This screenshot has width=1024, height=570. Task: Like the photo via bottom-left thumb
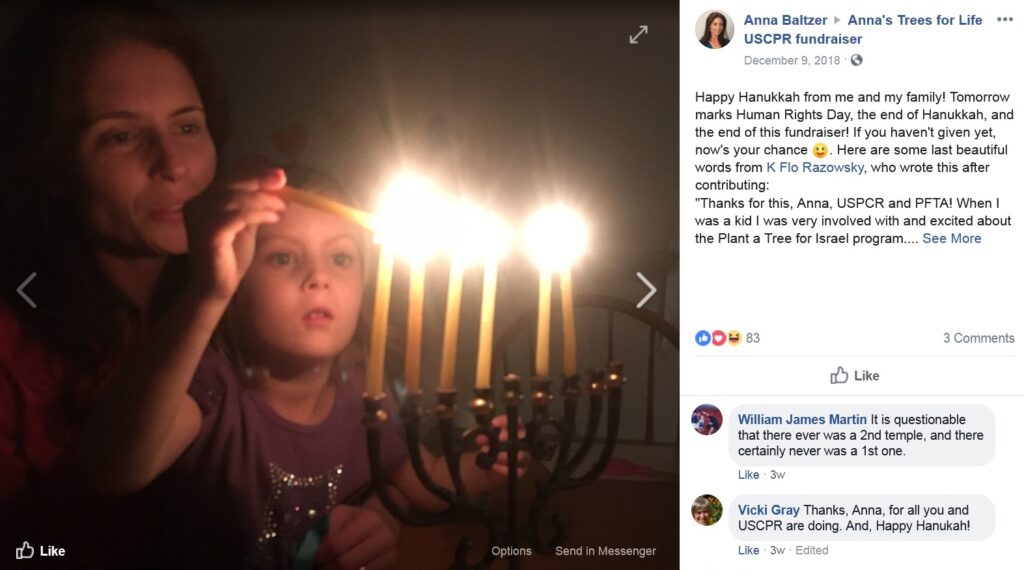[40, 550]
